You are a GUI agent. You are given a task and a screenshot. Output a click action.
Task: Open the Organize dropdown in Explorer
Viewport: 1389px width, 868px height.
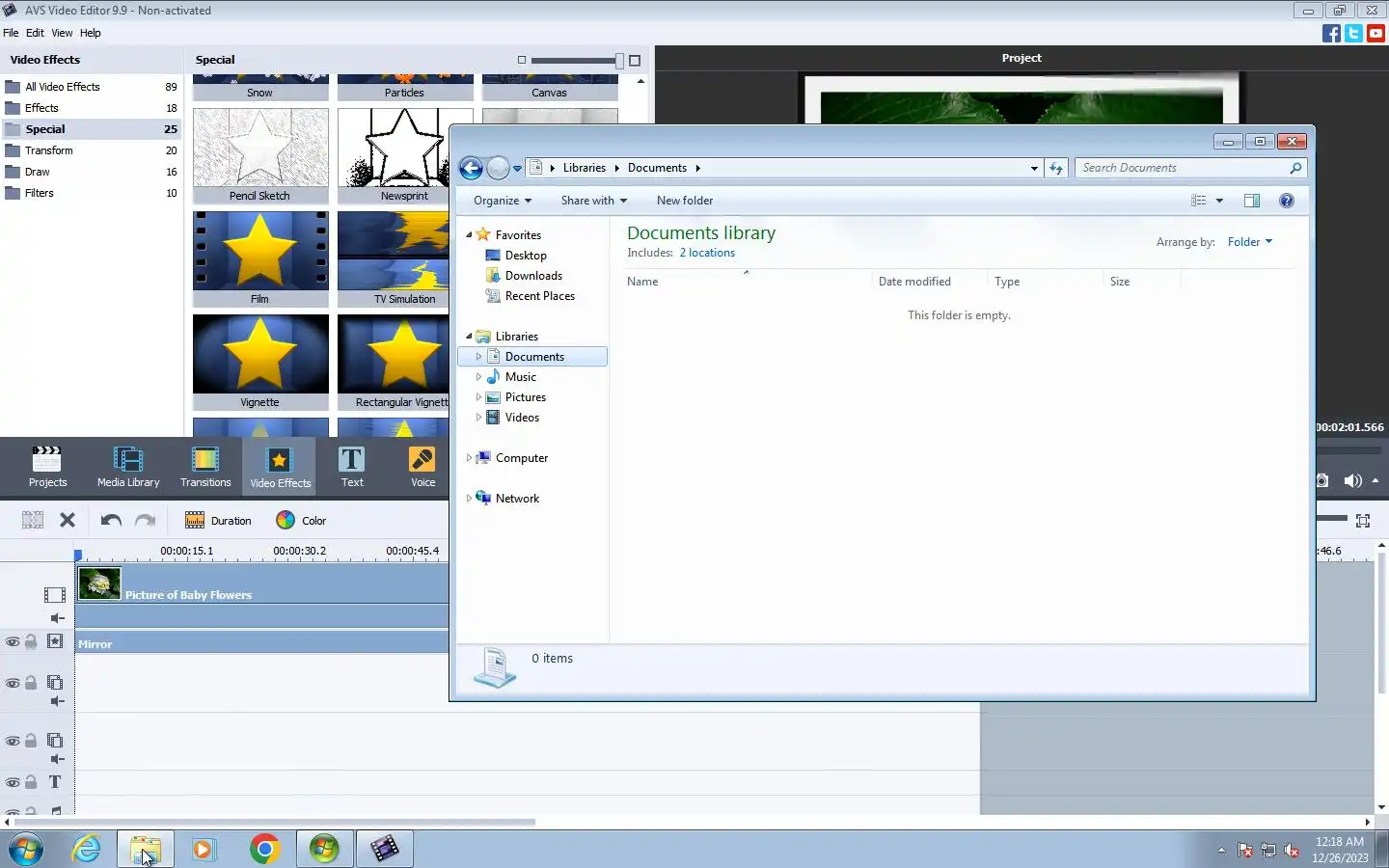[x=503, y=201]
